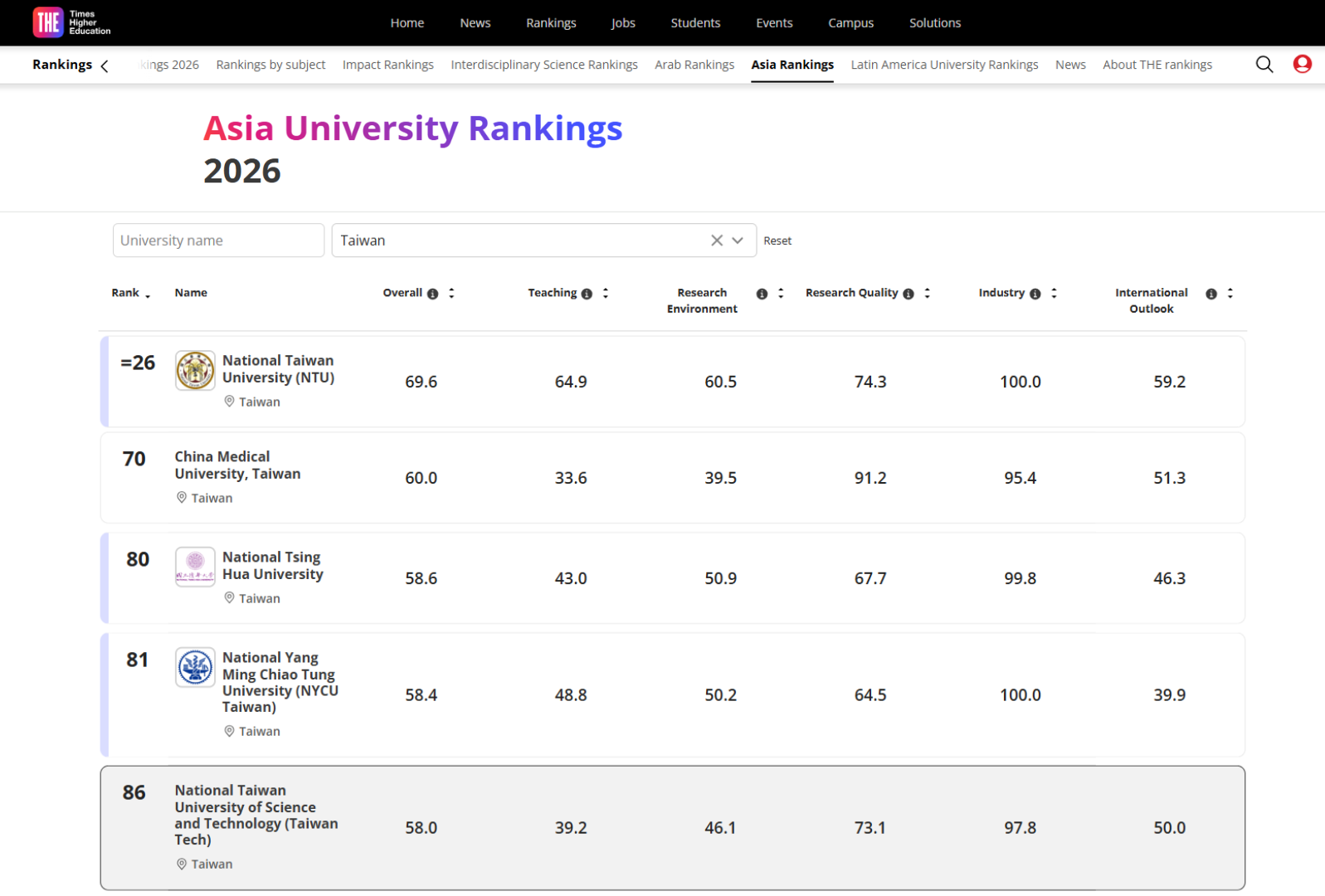
Task: Open National Taiwan University of Science and Technology page
Action: tap(256, 815)
